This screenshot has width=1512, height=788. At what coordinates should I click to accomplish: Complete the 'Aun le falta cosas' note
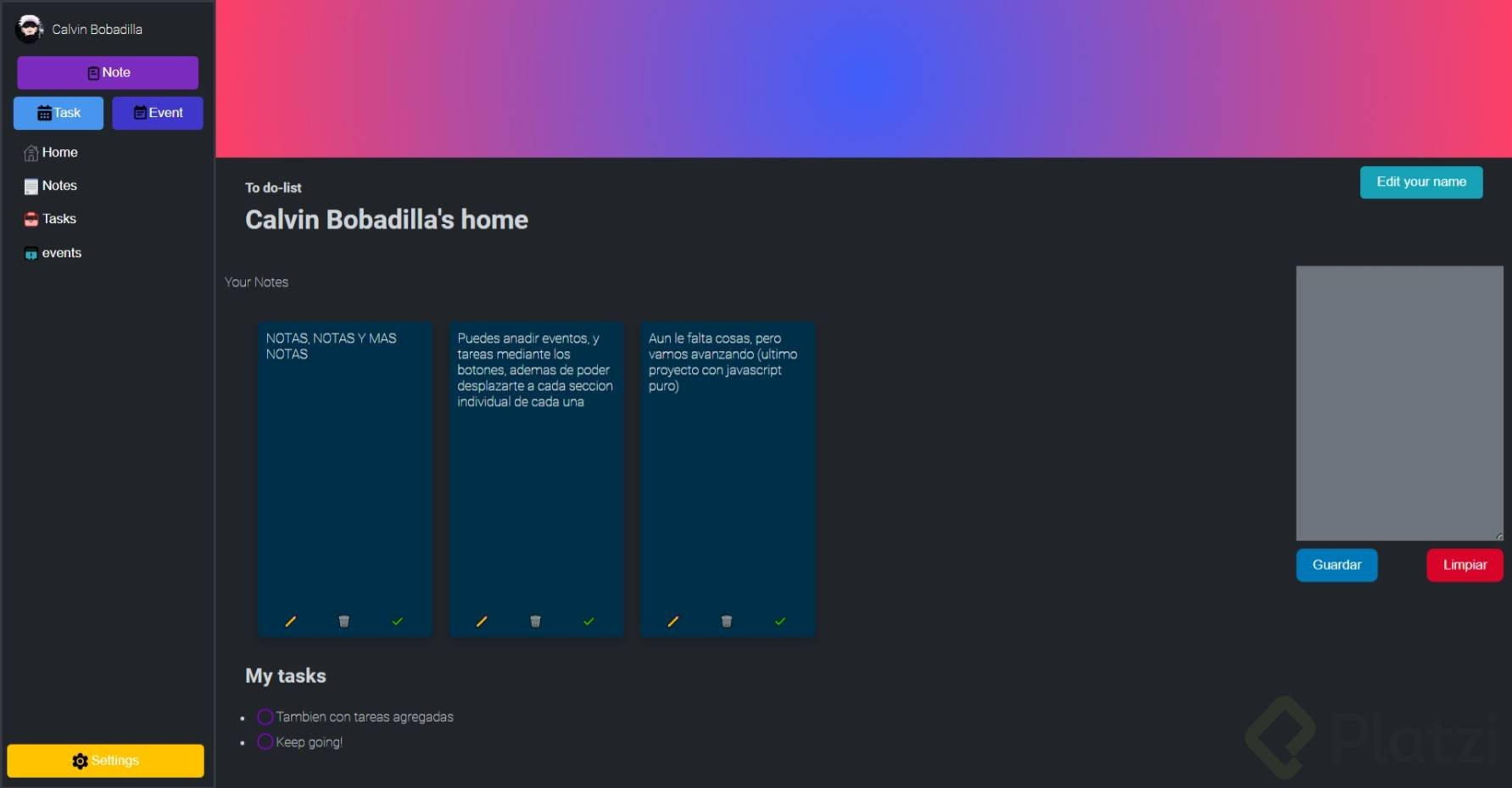coord(780,622)
